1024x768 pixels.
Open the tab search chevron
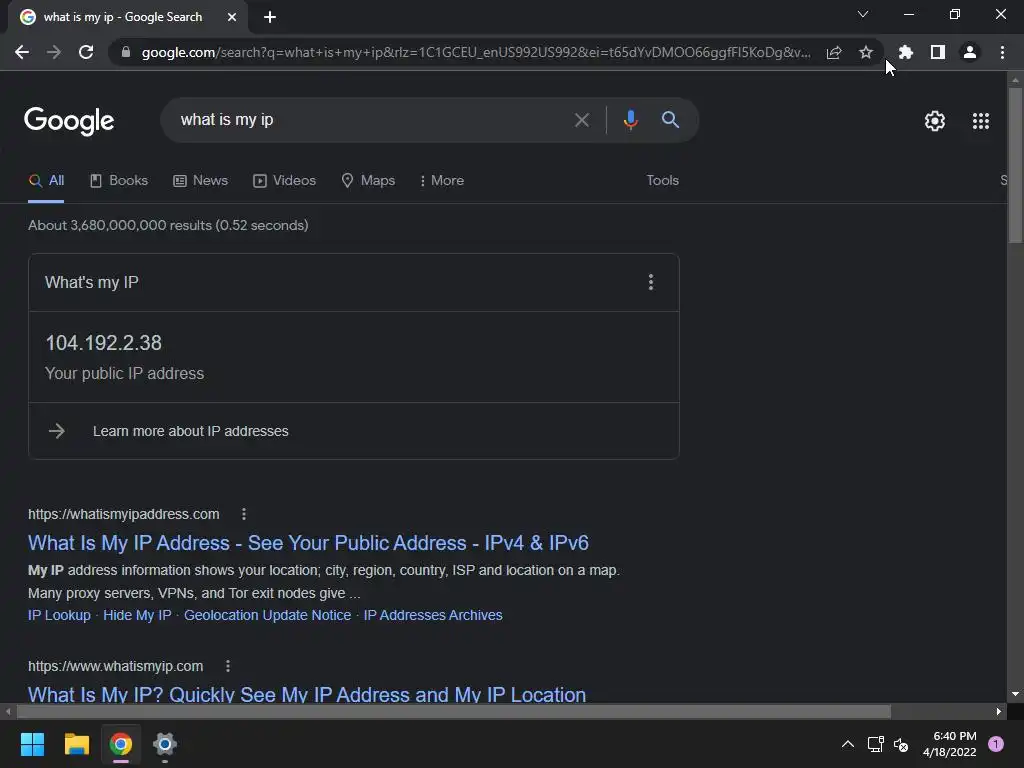[x=863, y=14]
